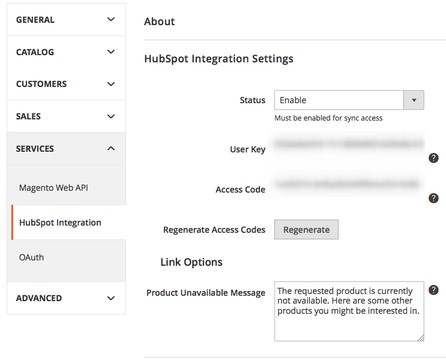446x360 pixels.
Task: Open OAuth settings item
Action: click(x=31, y=257)
